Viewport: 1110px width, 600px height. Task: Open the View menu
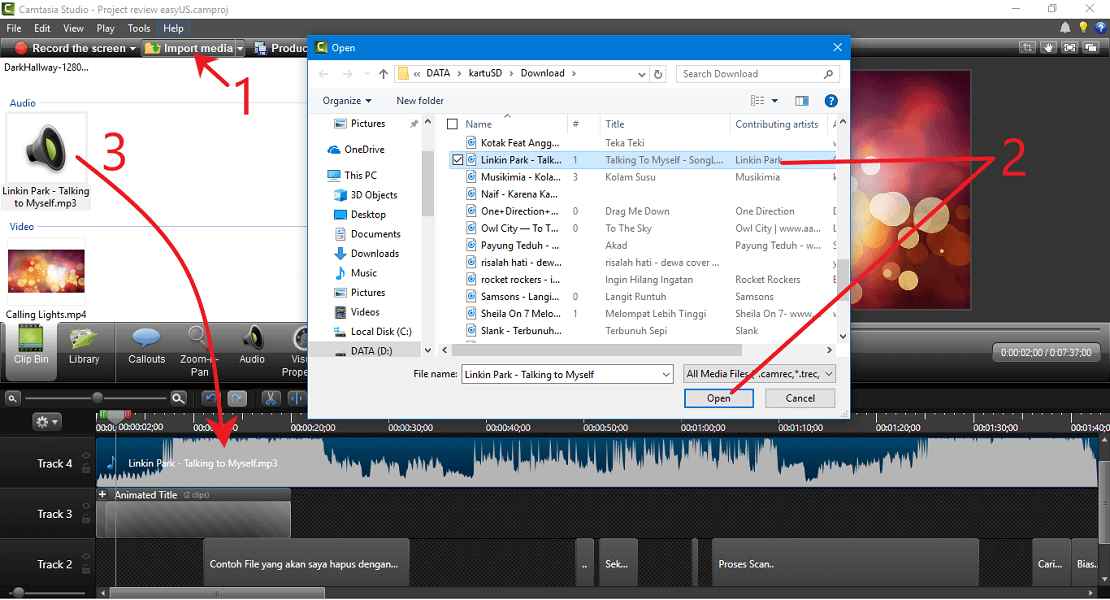point(73,28)
